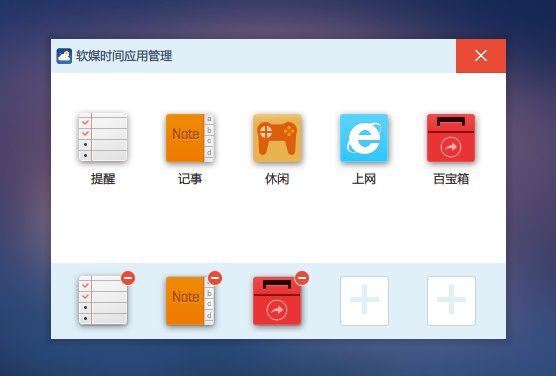Click the weather app icon in the title bar
This screenshot has width=556, height=376.
pyautogui.click(x=64, y=56)
